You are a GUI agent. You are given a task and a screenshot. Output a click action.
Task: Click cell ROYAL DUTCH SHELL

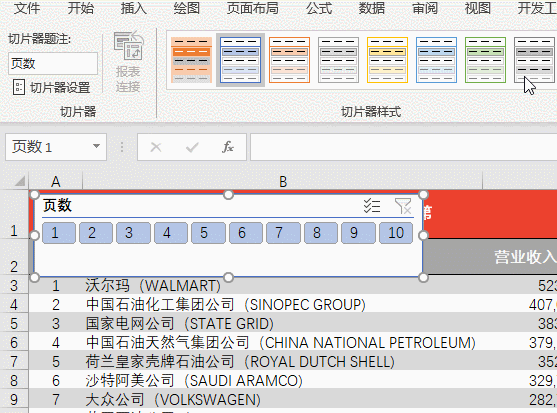(283, 362)
